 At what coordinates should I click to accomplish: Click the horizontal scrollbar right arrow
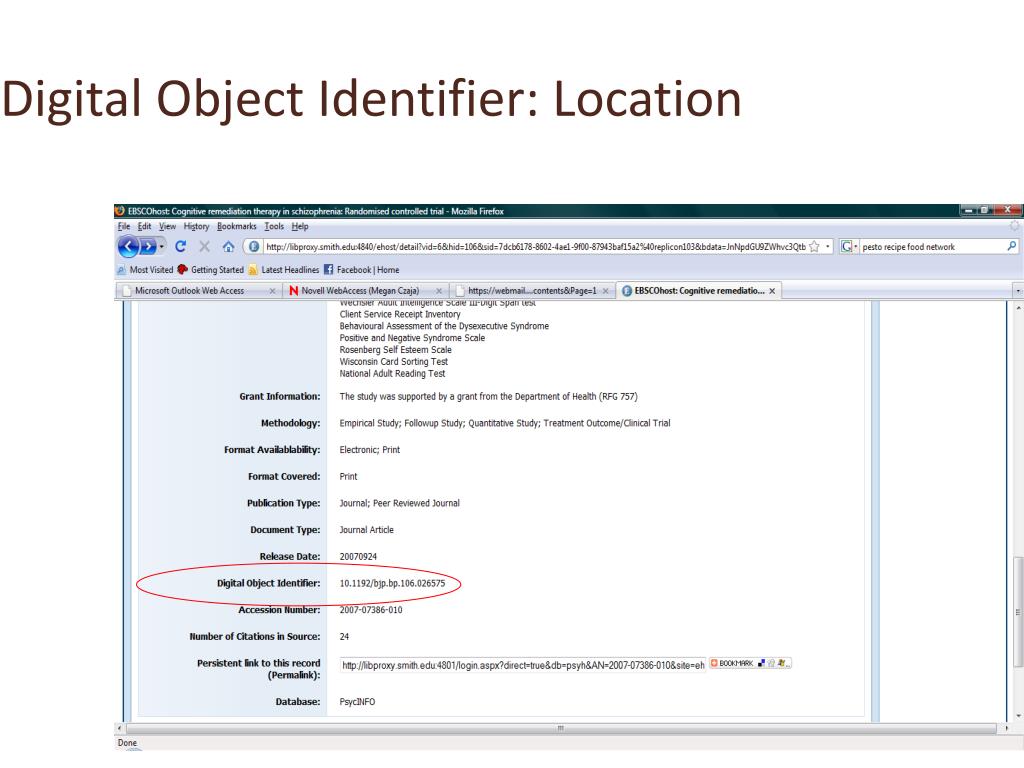[x=1006, y=728]
